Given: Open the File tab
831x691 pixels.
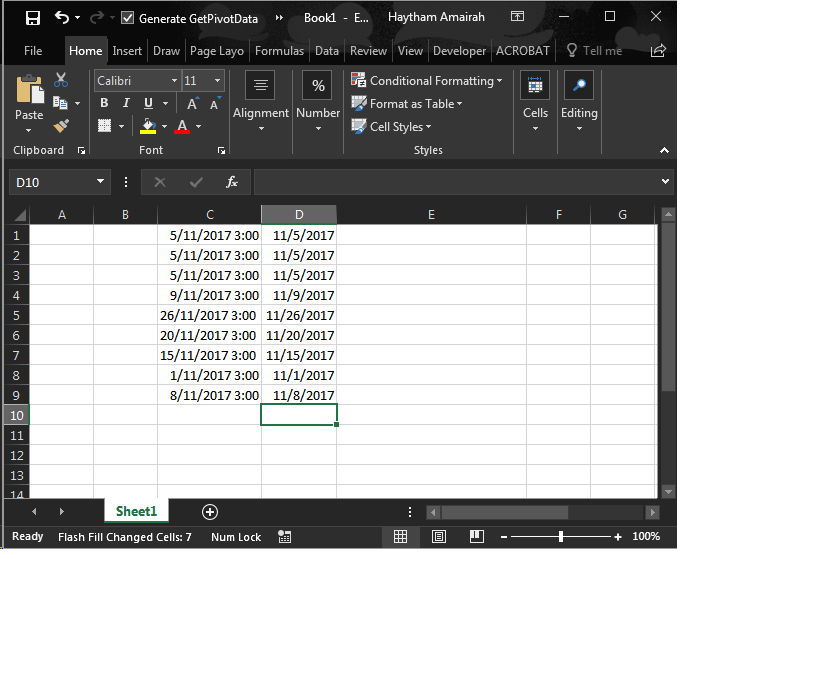Looking at the screenshot, I should 33,51.
